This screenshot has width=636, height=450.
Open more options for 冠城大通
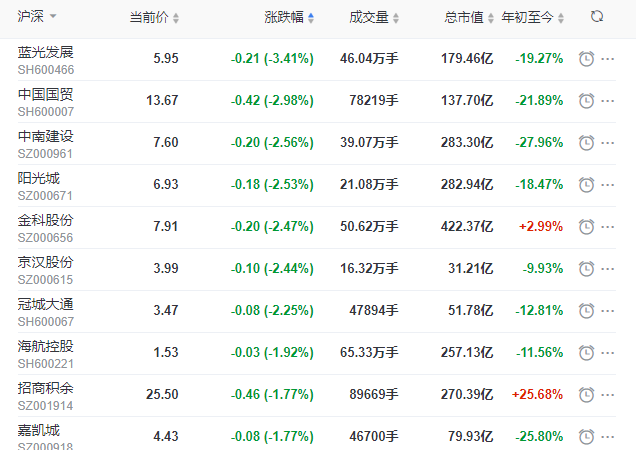(608, 311)
